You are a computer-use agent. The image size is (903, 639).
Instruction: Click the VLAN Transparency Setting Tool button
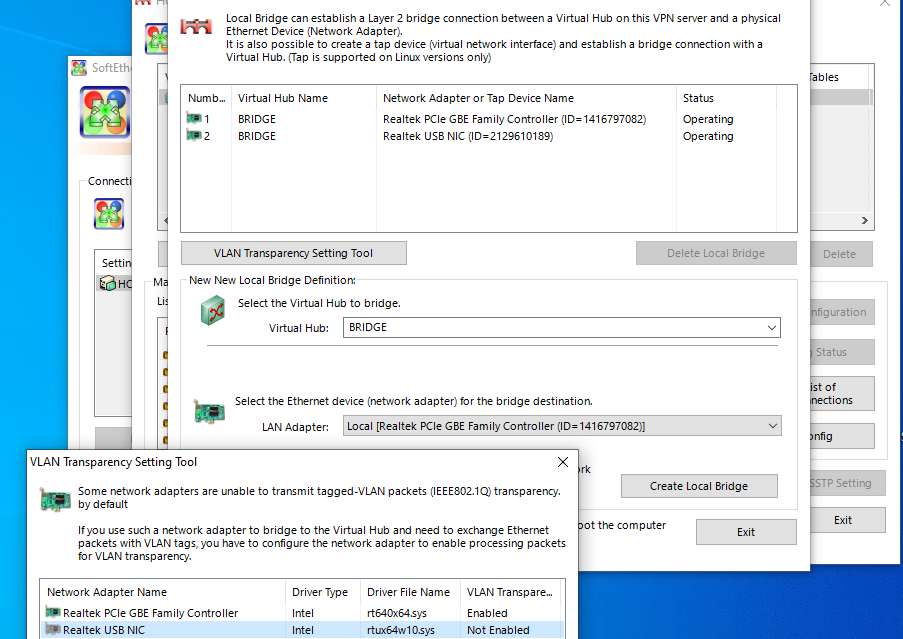(293, 252)
